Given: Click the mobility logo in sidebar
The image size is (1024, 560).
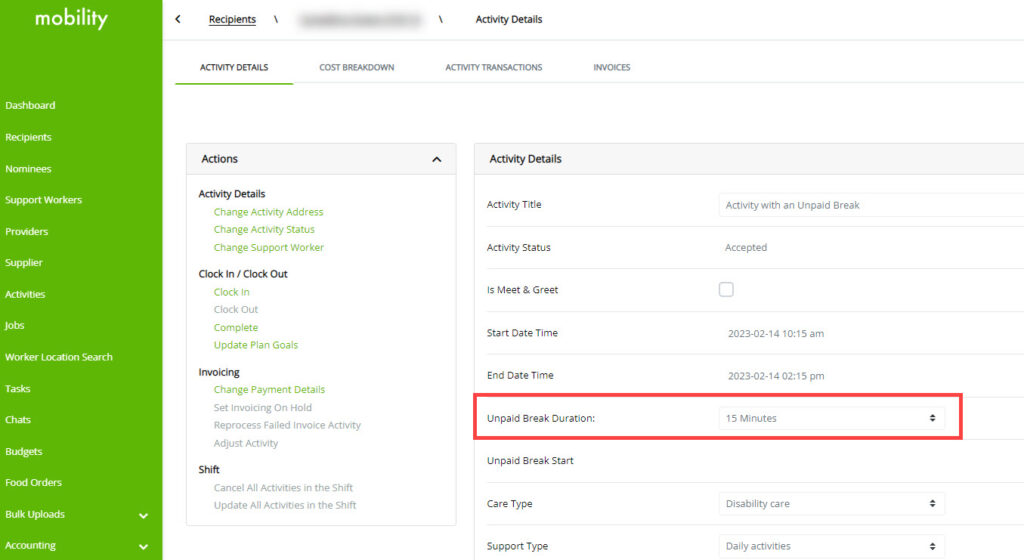Looking at the screenshot, I should (70, 19).
